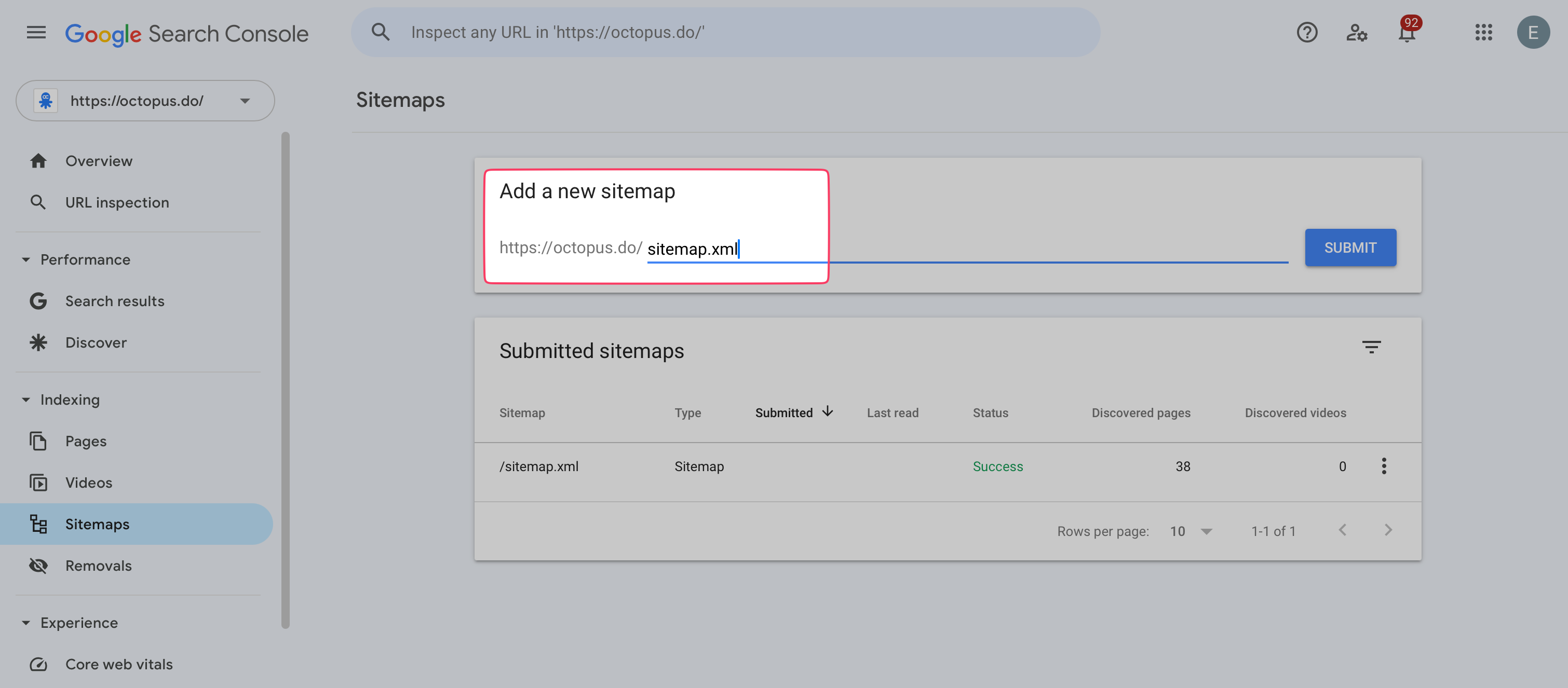Click the sidebar vertical scrollbar

285,380
